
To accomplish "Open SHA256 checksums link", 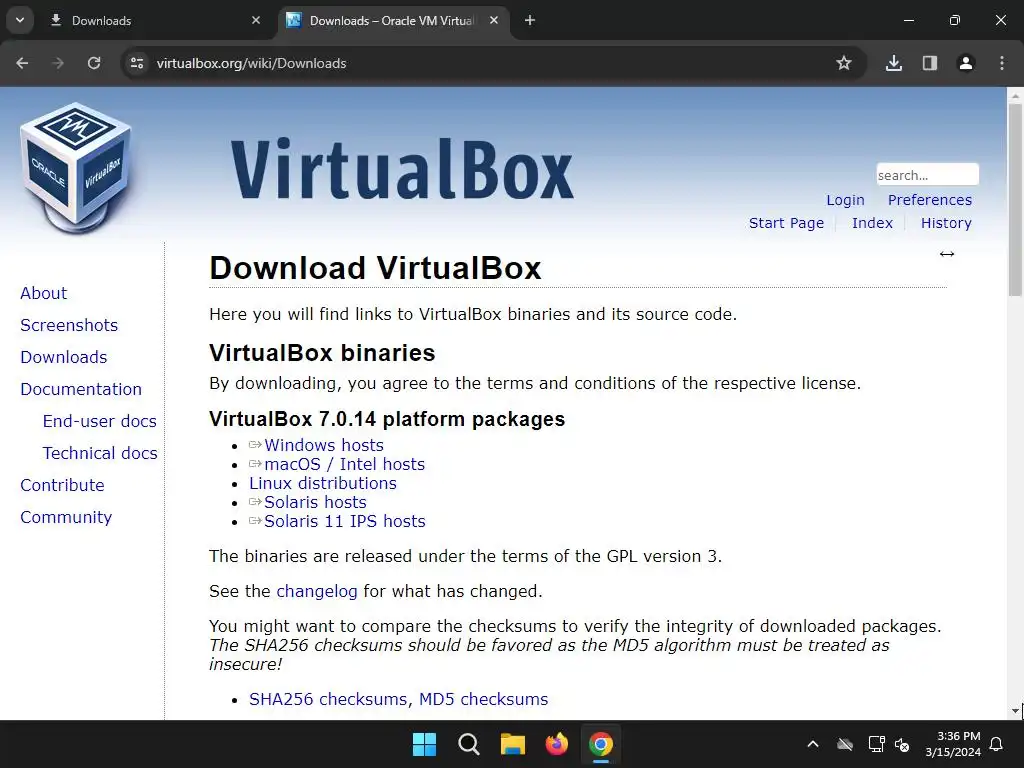I will pyautogui.click(x=328, y=699).
